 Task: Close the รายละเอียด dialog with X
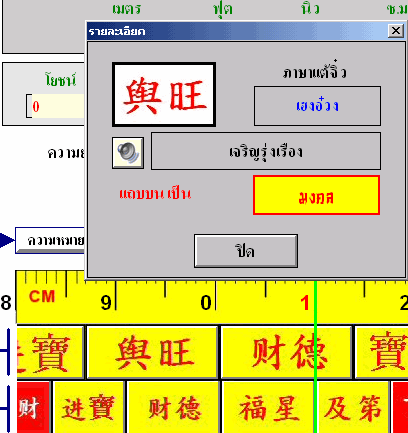396,31
